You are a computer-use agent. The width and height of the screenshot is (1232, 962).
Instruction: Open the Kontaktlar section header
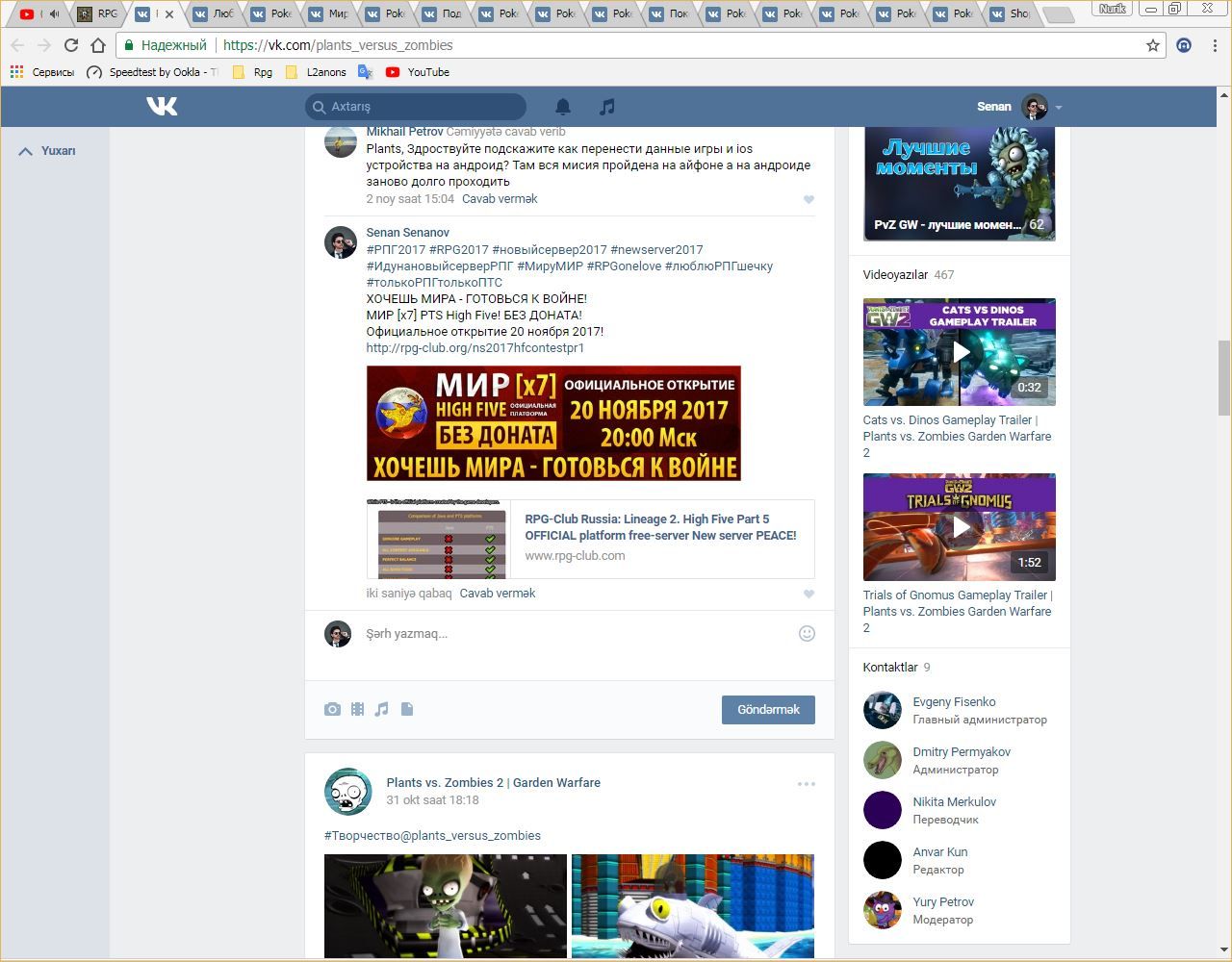897,668
